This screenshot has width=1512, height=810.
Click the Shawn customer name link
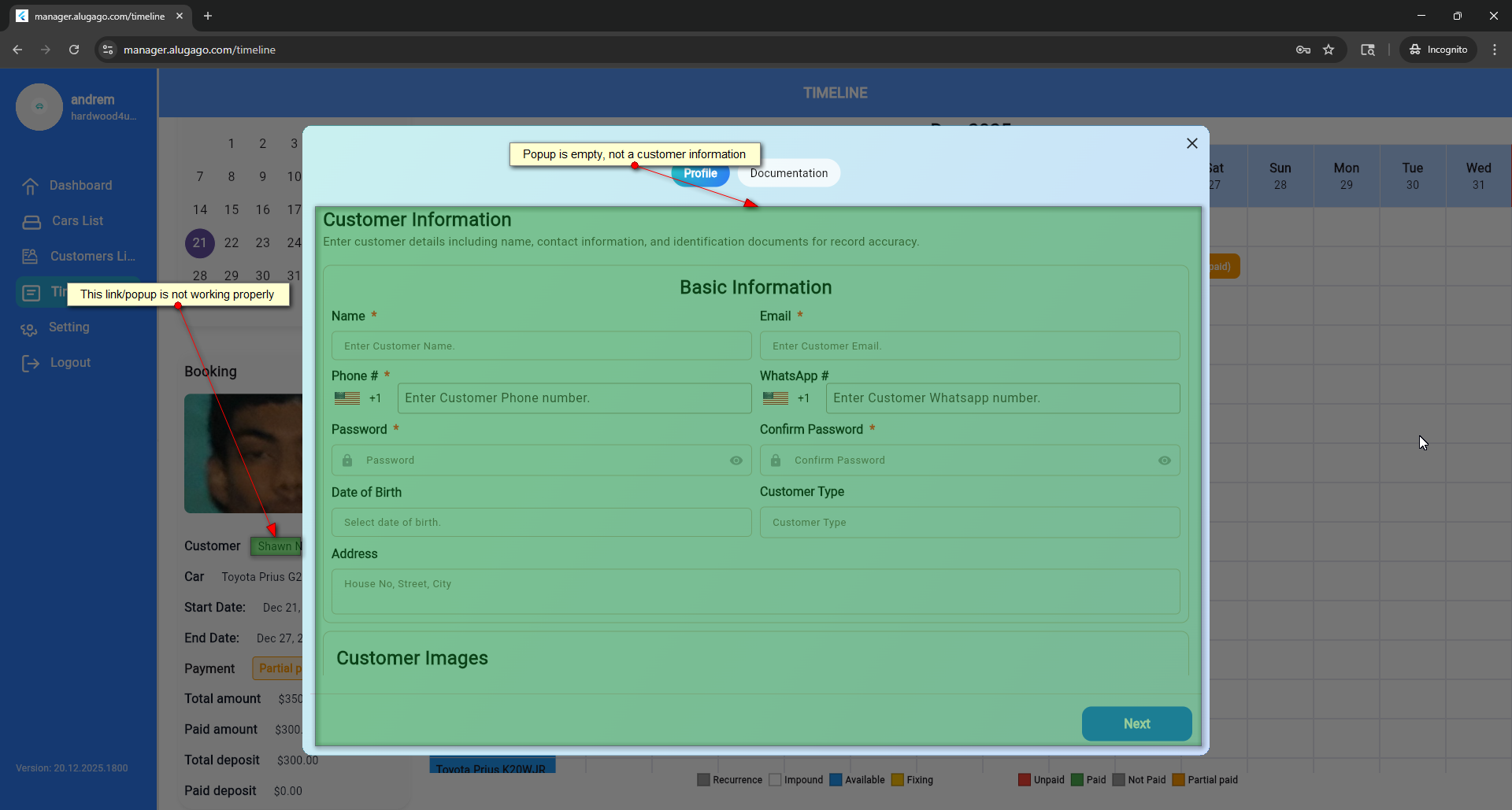point(277,546)
